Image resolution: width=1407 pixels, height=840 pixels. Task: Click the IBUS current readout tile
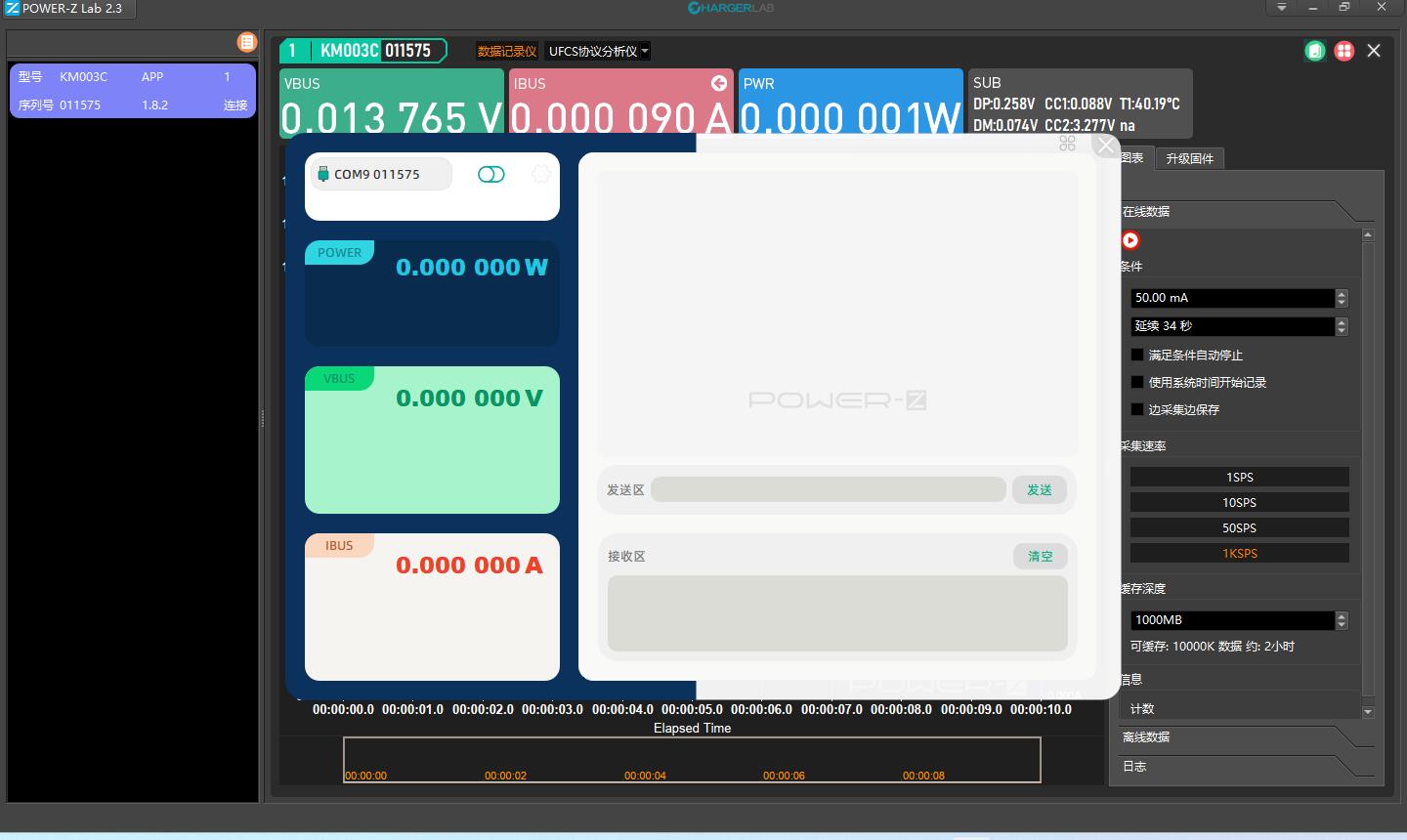coord(621,101)
